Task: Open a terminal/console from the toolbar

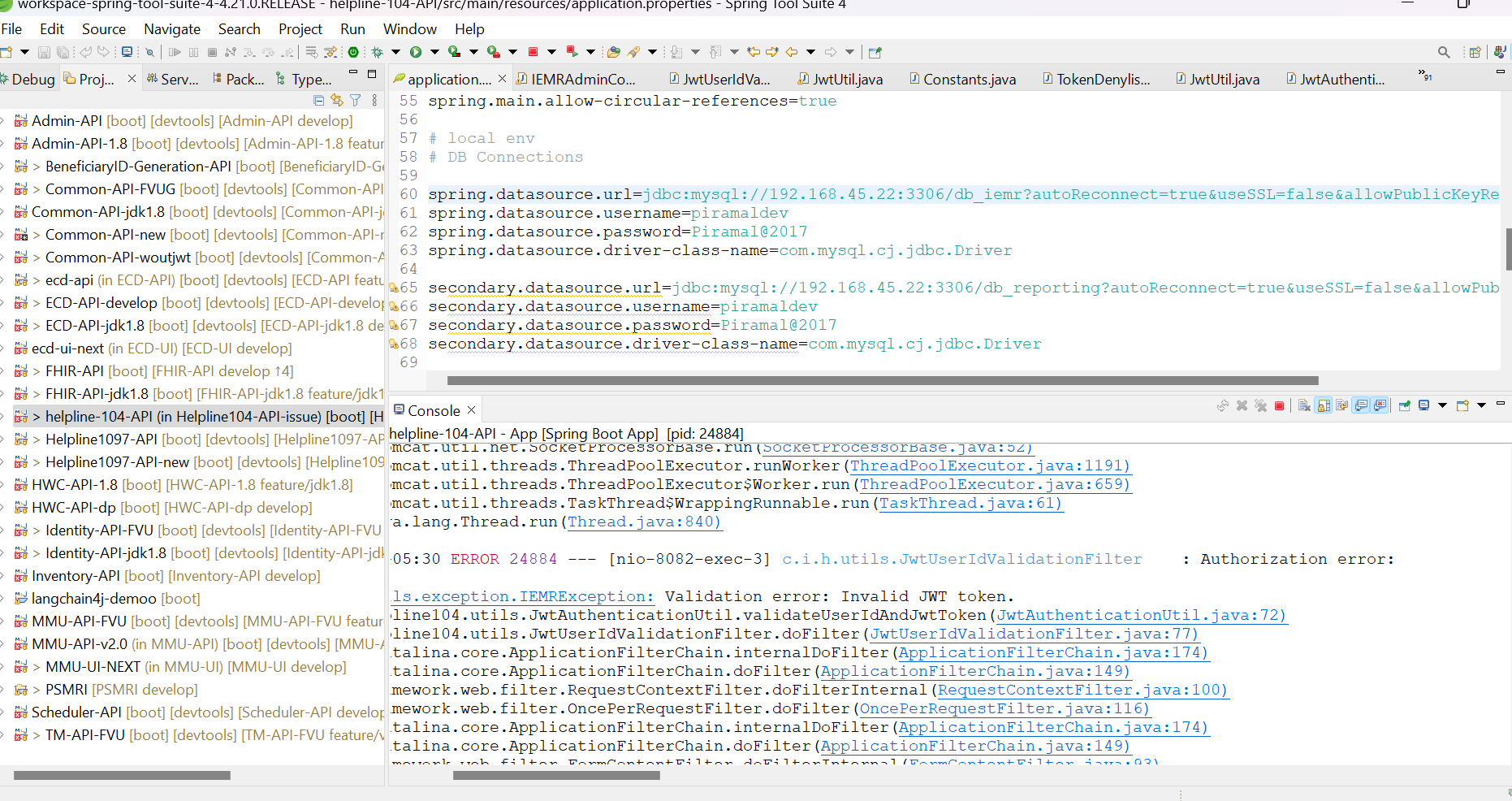Action: (127, 52)
